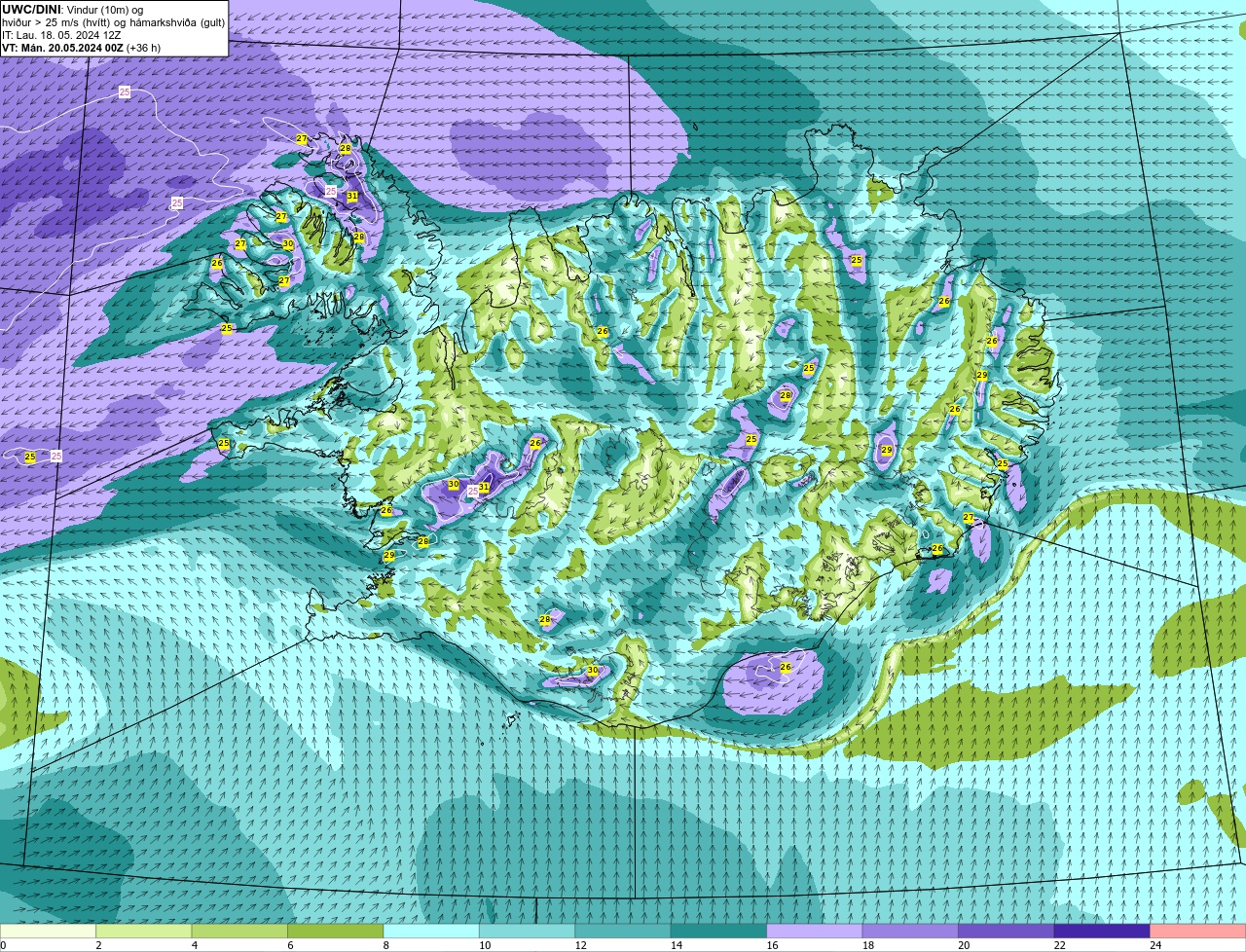Click the legend tick label "18"
Viewport: 1246px width, 952px height.
point(867,945)
